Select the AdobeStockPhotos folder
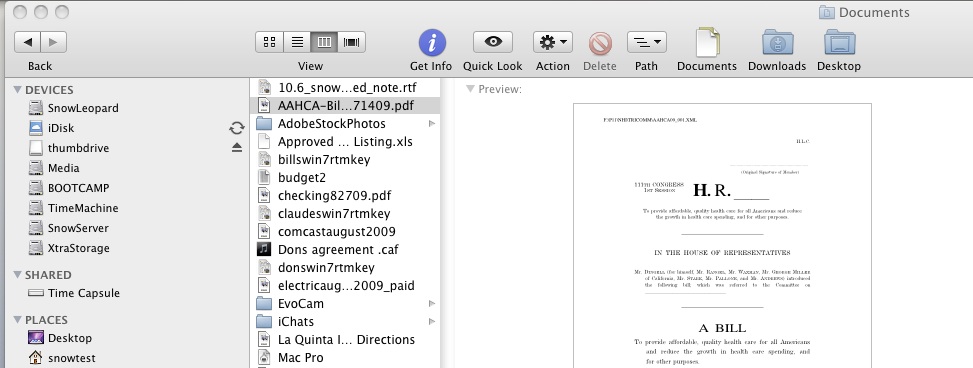The width and height of the screenshot is (973, 368). [x=346, y=123]
